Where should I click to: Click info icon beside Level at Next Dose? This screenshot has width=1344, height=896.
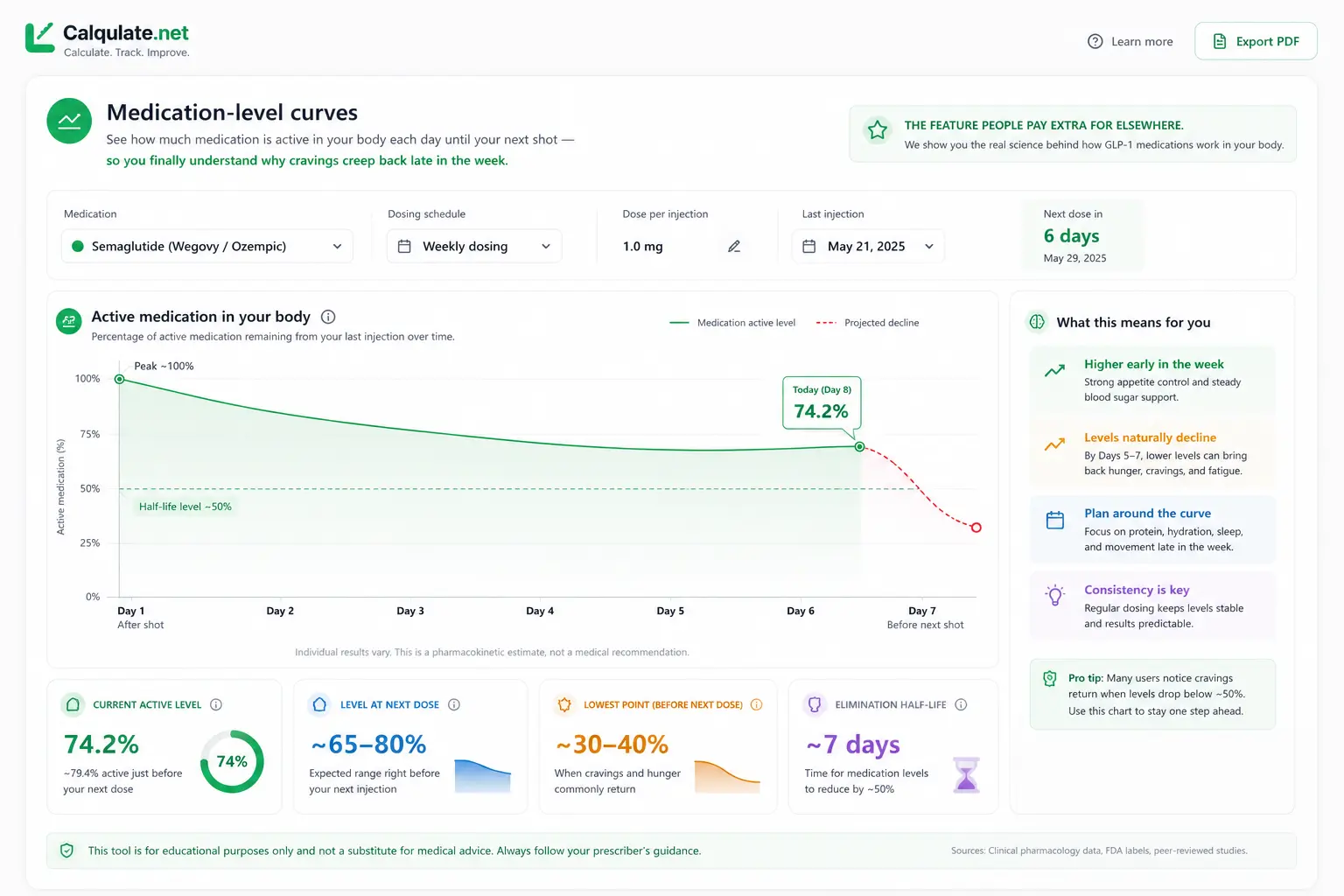tap(454, 704)
